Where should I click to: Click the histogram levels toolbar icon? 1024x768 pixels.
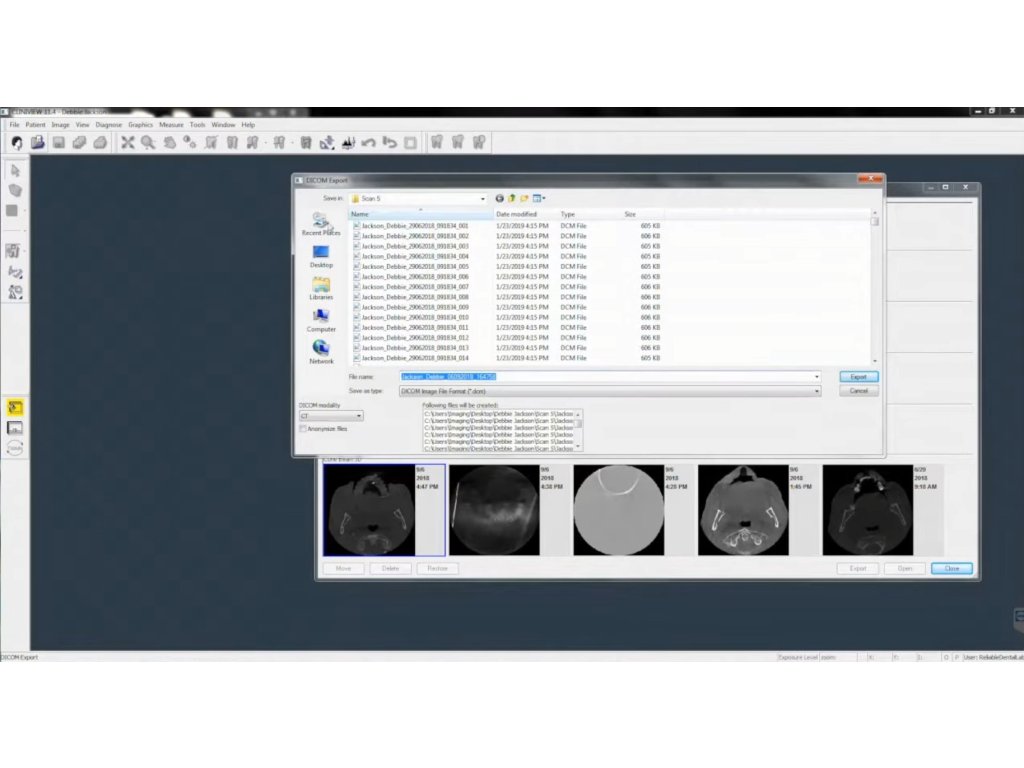coord(348,142)
